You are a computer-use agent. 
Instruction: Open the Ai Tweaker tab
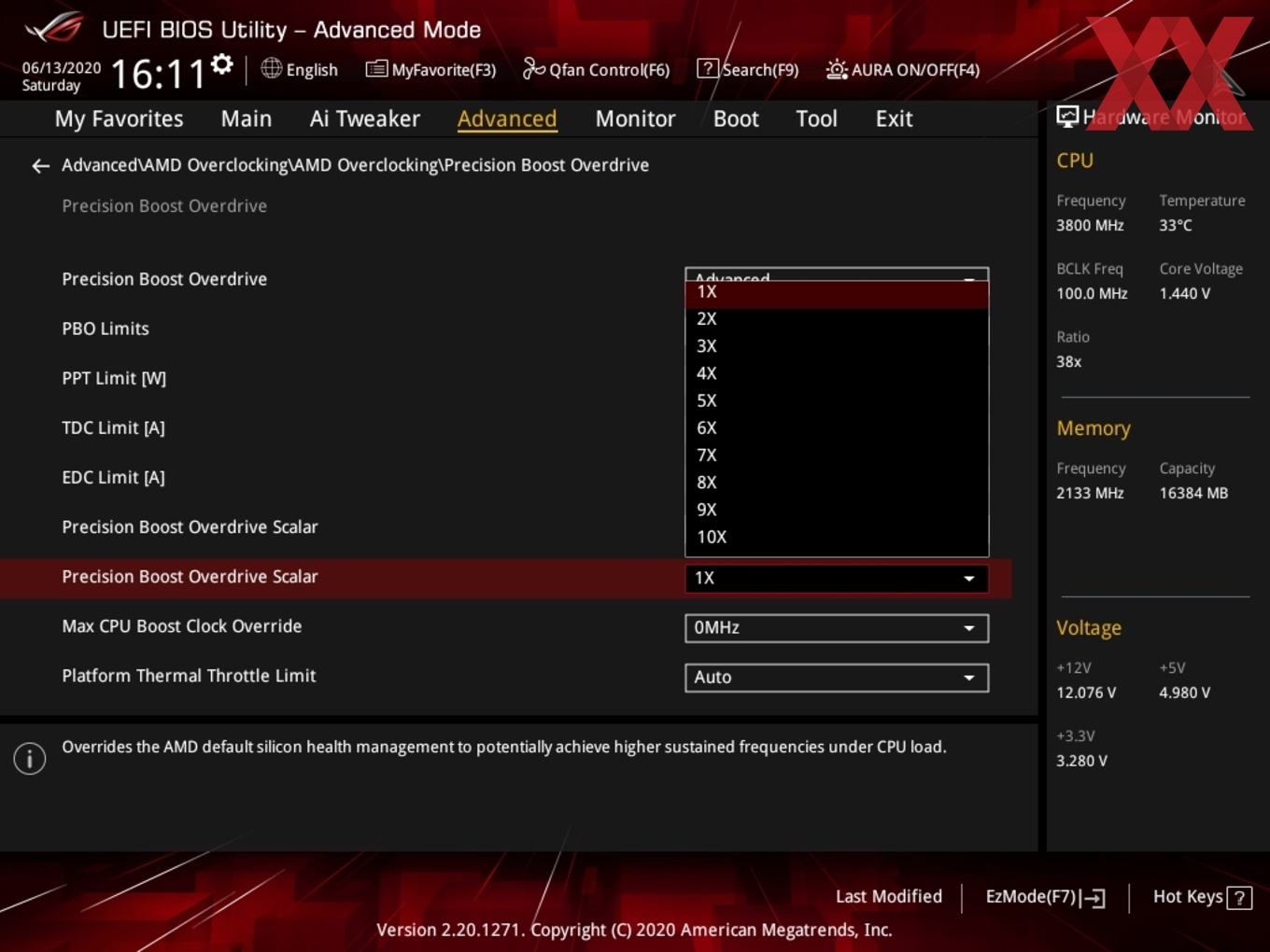[365, 119]
